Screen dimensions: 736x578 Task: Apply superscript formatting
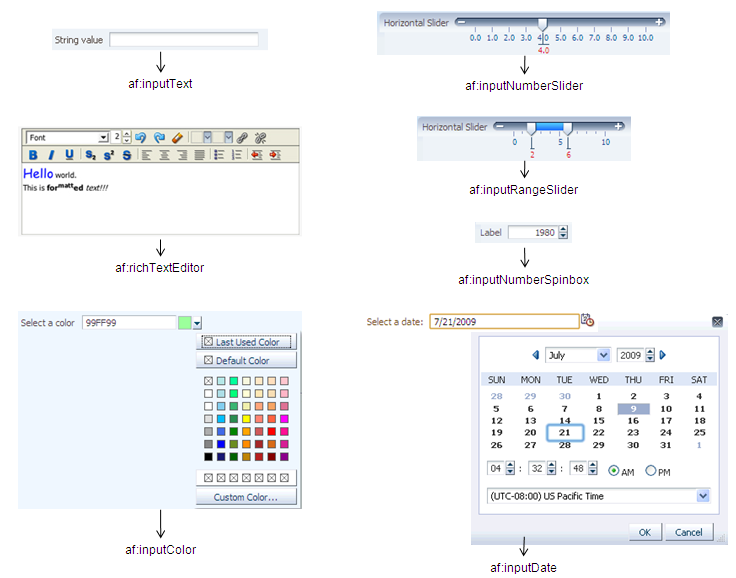109,155
